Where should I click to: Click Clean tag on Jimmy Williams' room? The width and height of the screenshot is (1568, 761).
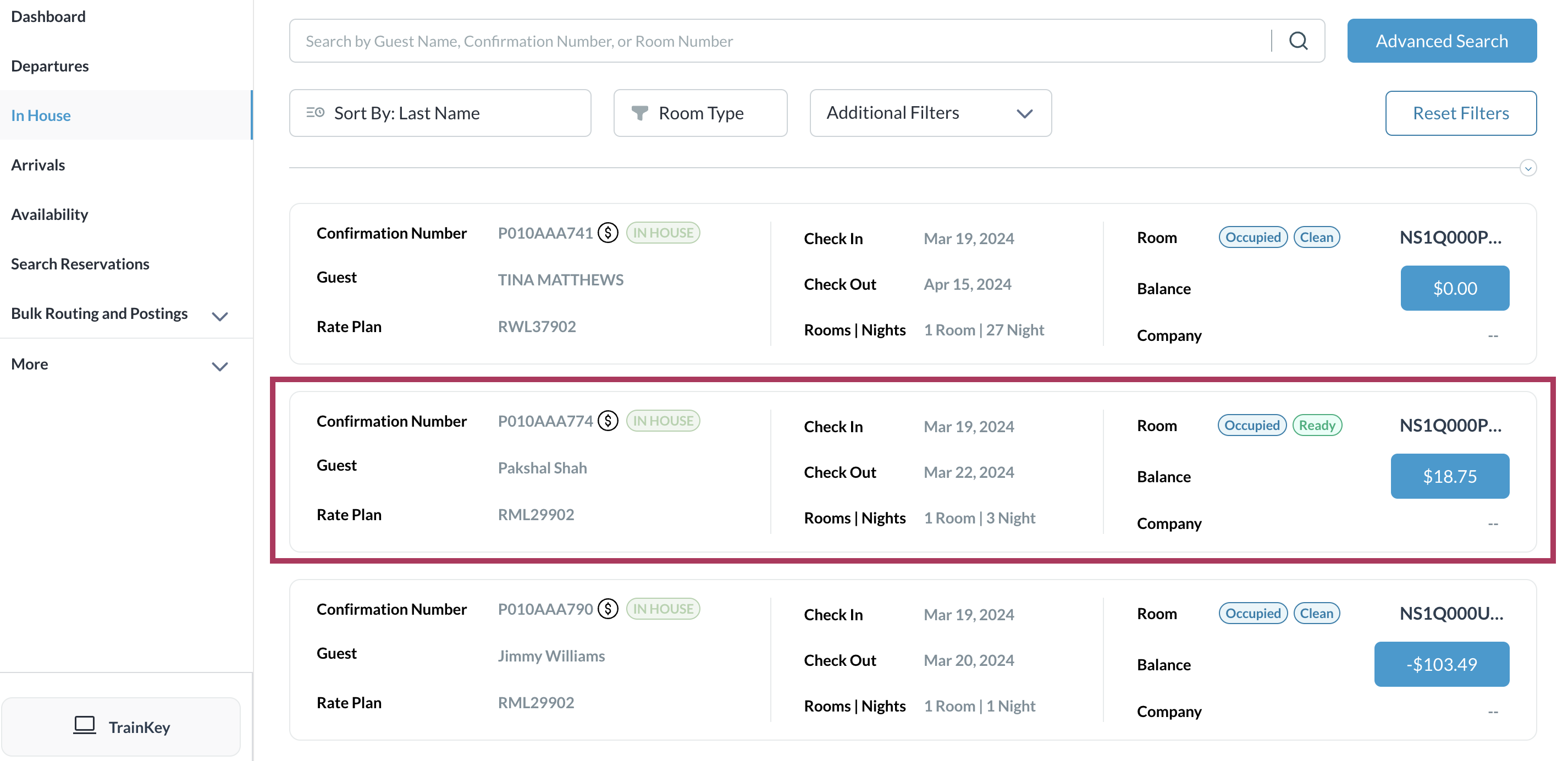[x=1316, y=614]
